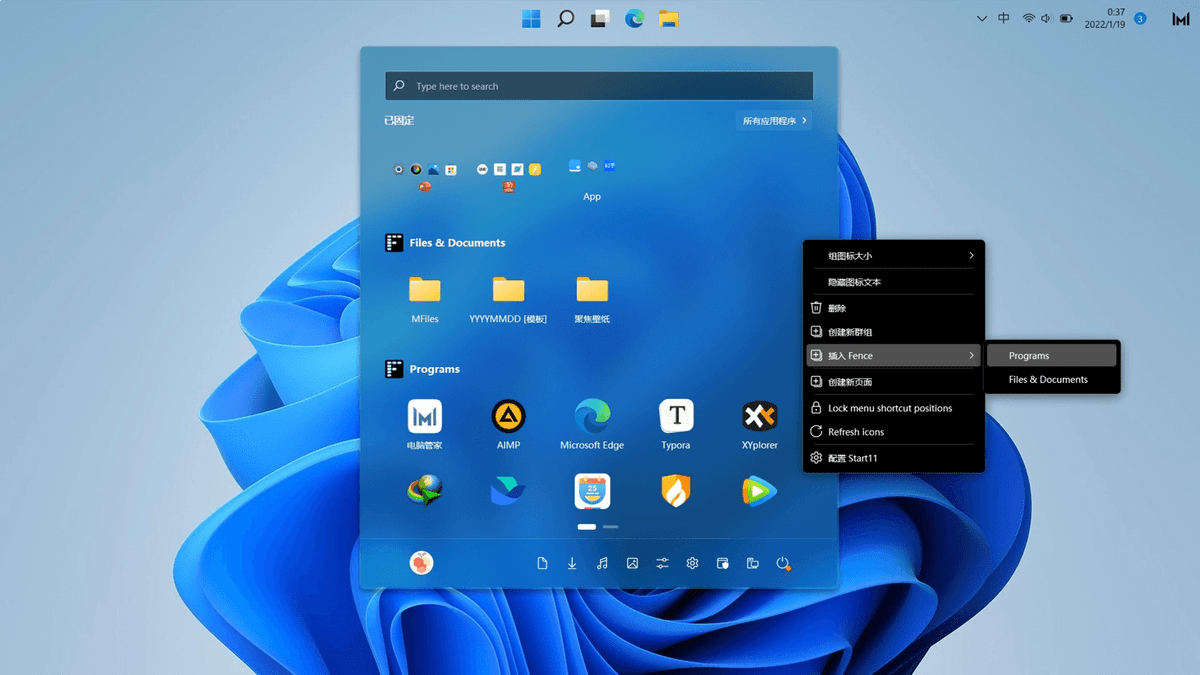This screenshot has width=1200, height=675.
Task: Open notifications badge showing 3
Action: 1141,19
